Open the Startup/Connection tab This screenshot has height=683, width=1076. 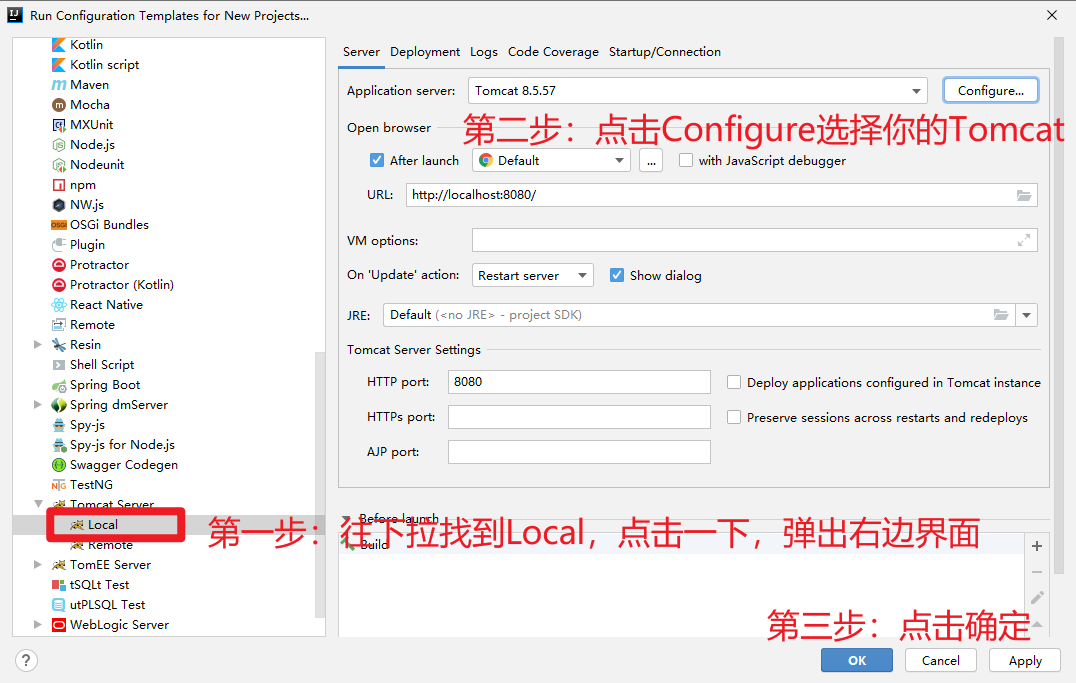pos(664,51)
